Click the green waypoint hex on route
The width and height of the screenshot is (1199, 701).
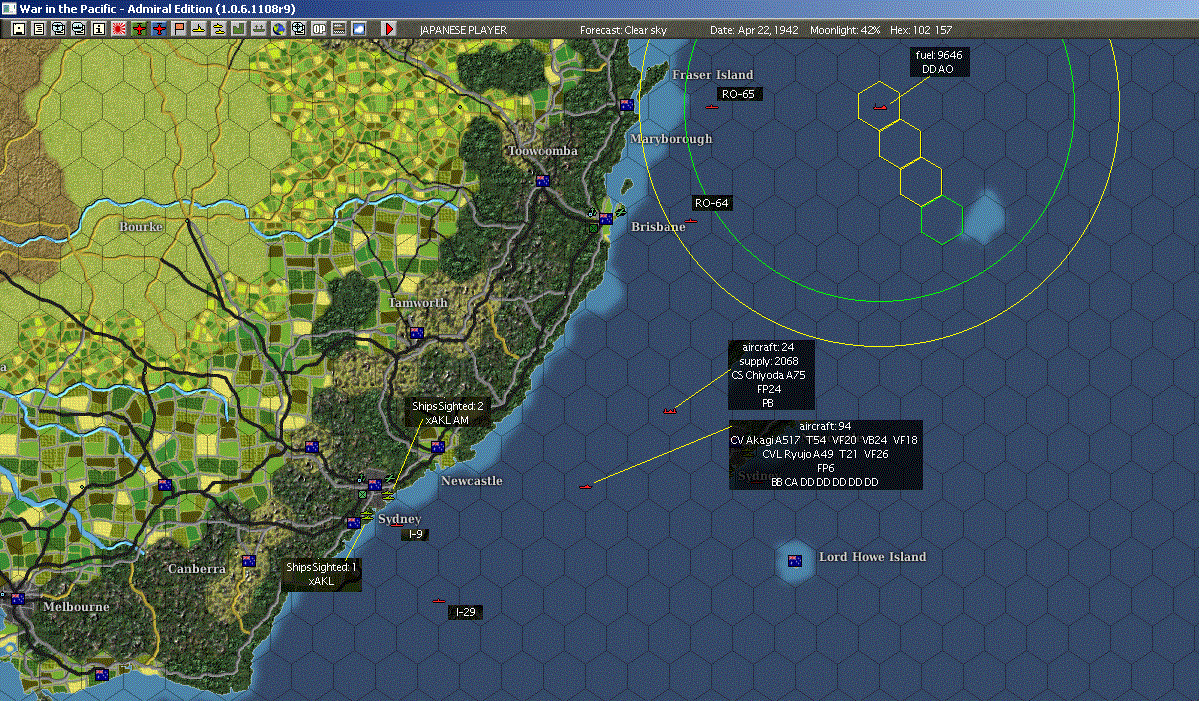(941, 220)
